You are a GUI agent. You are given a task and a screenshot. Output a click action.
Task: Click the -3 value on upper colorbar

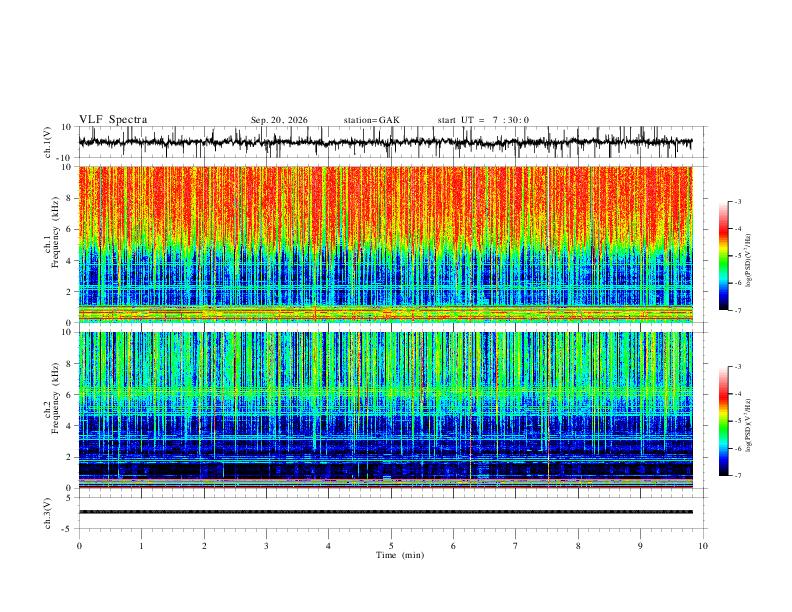tap(738, 201)
